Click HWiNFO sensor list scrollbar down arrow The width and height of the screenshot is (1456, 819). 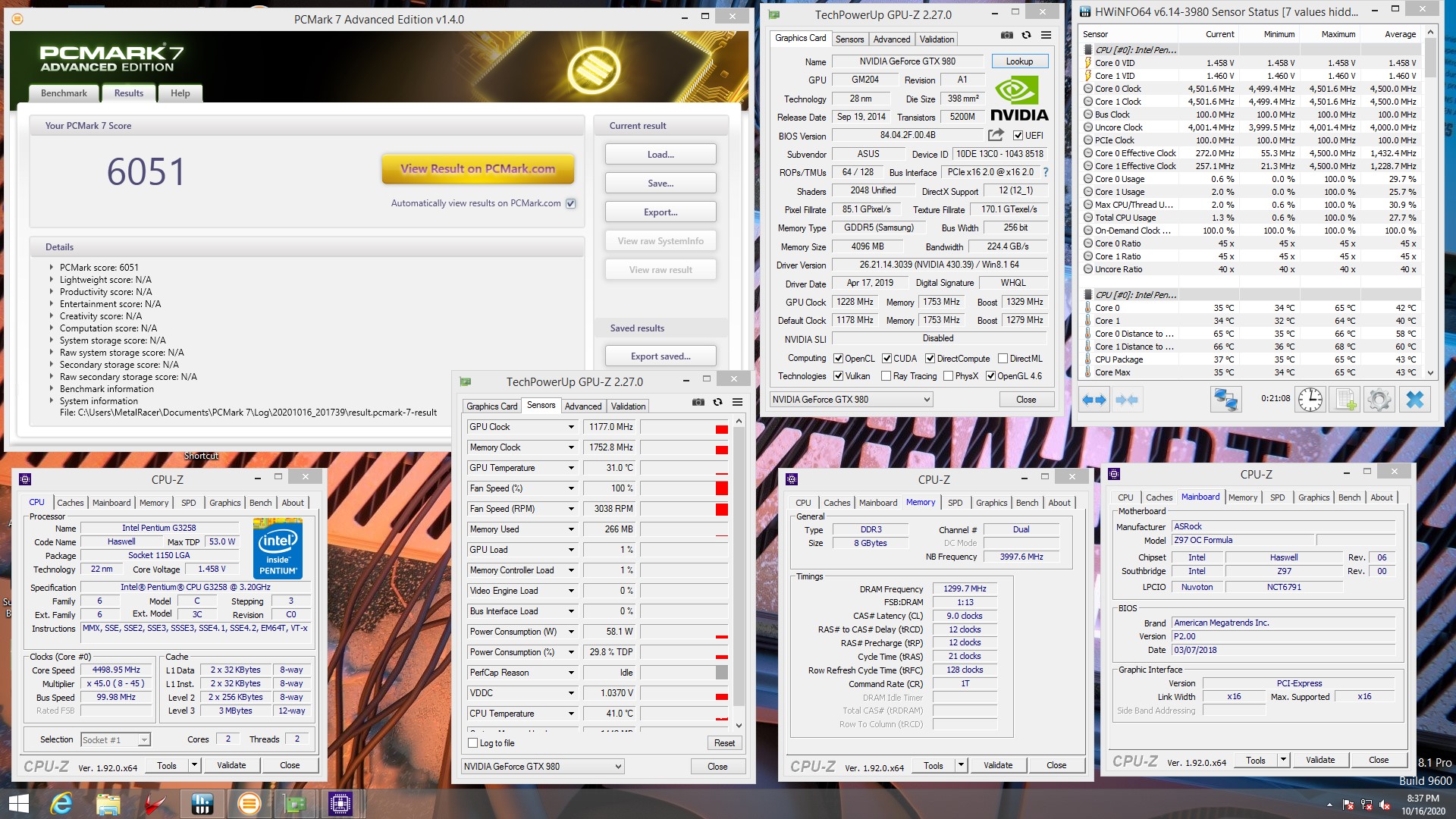pyautogui.click(x=1430, y=373)
